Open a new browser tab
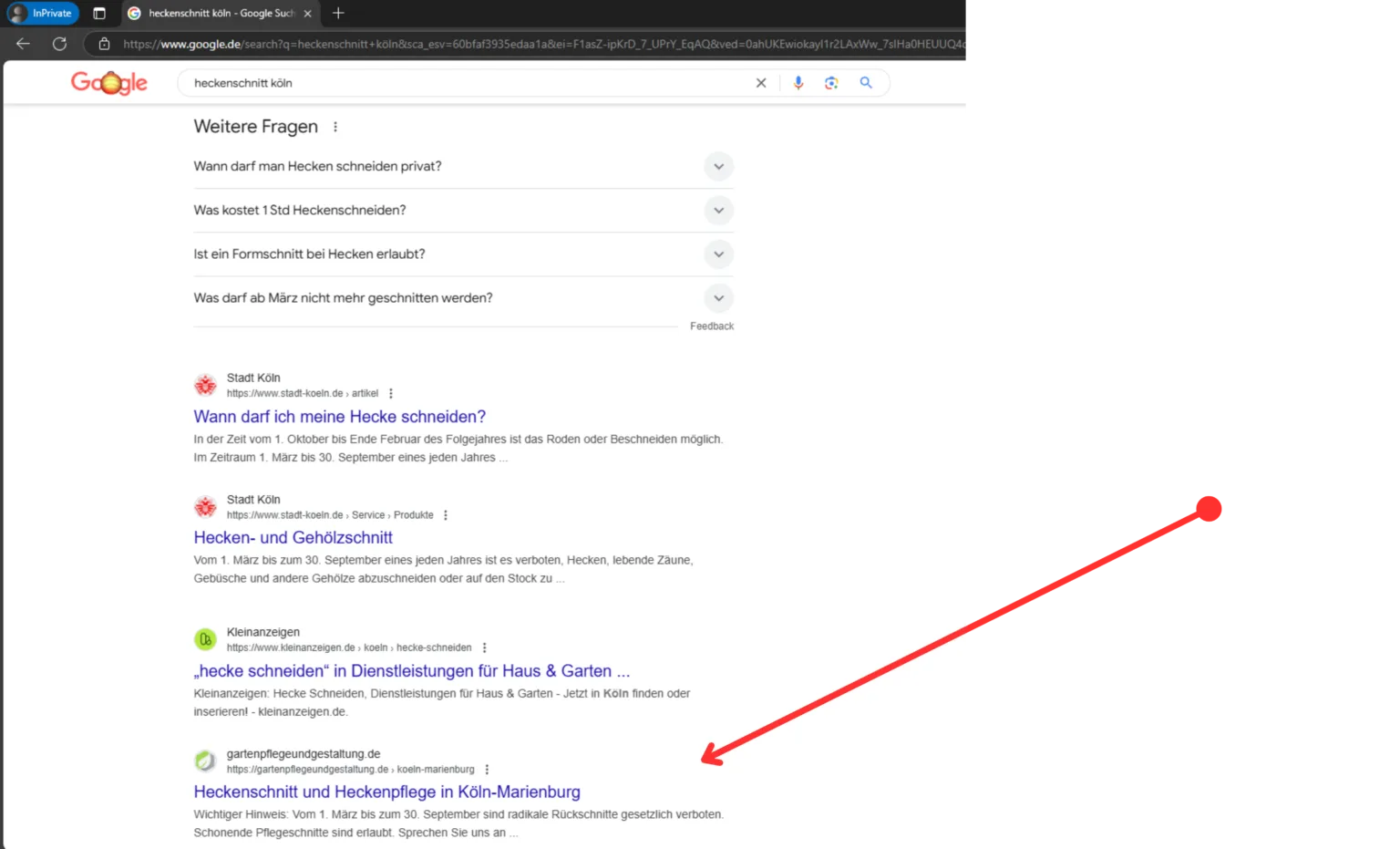The height and width of the screenshot is (849, 1400). (338, 13)
